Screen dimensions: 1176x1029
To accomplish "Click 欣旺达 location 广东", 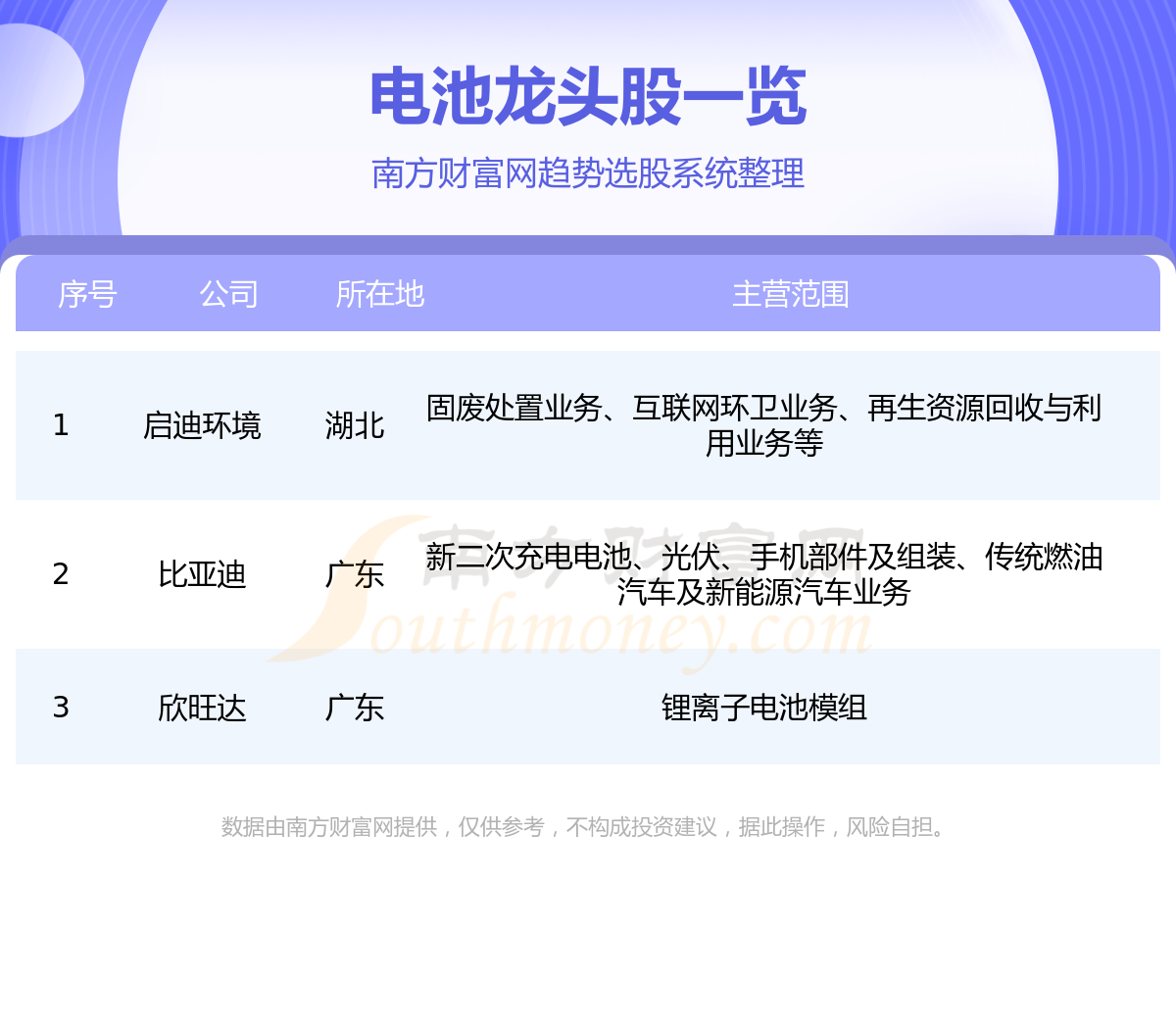I will tap(354, 708).
